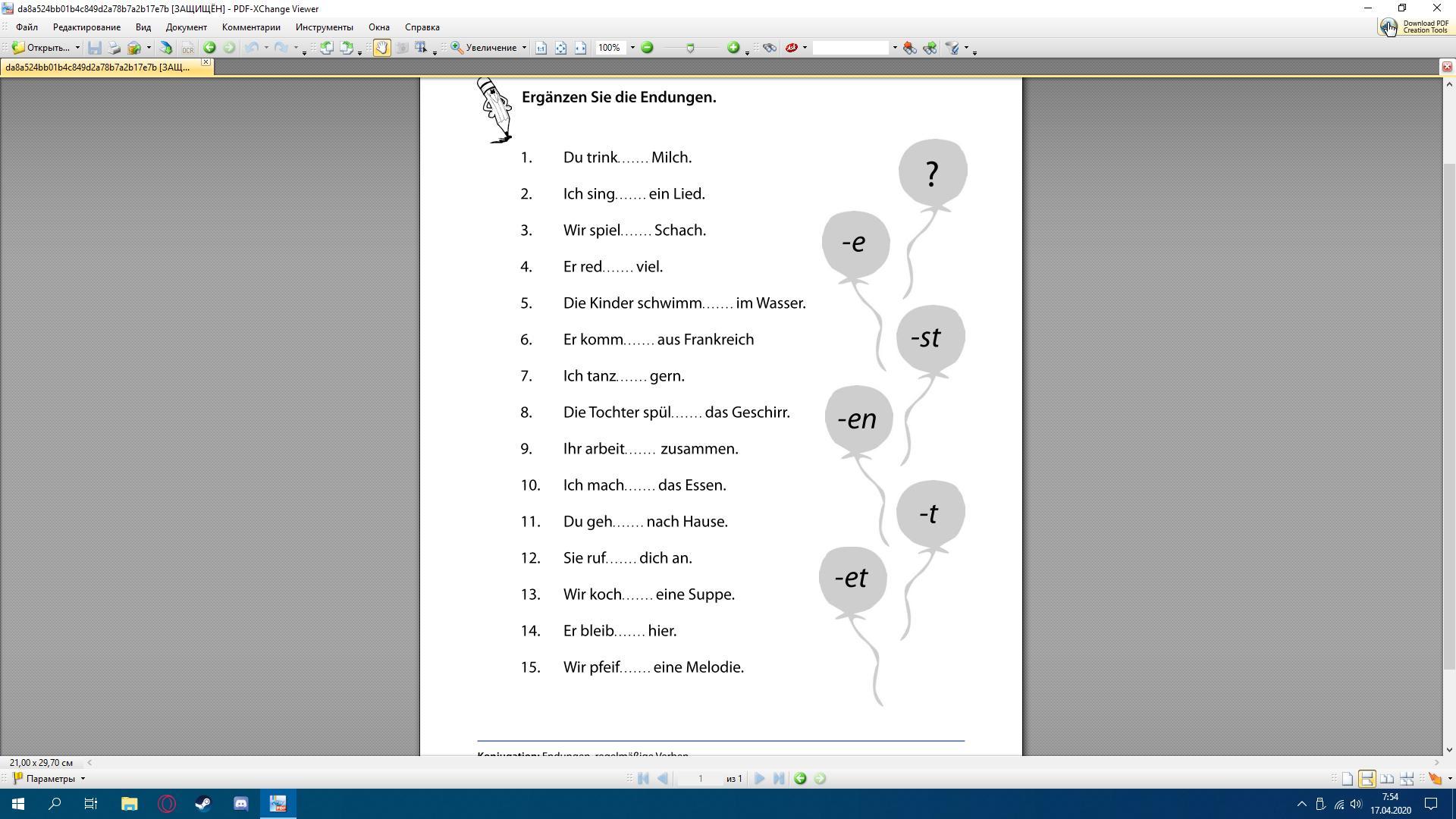Viewport: 1456px width, 819px height.
Task: Click the zoom in plus button
Action: (x=733, y=48)
